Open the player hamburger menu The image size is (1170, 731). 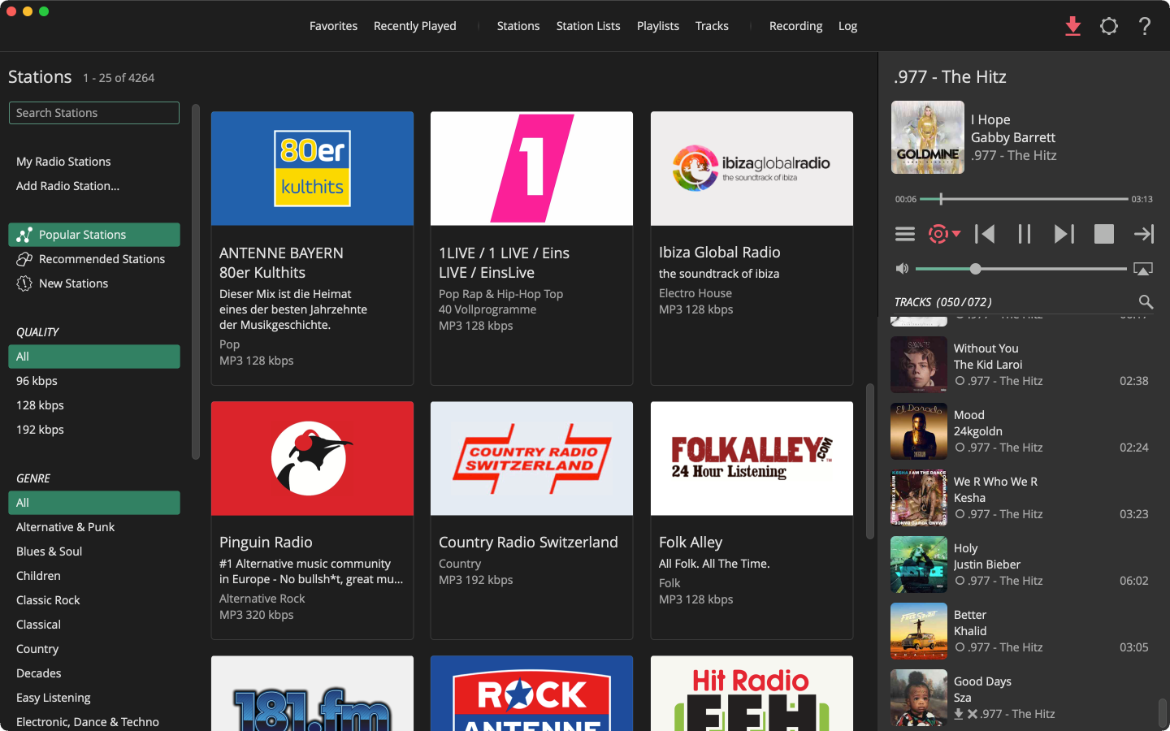click(x=905, y=233)
